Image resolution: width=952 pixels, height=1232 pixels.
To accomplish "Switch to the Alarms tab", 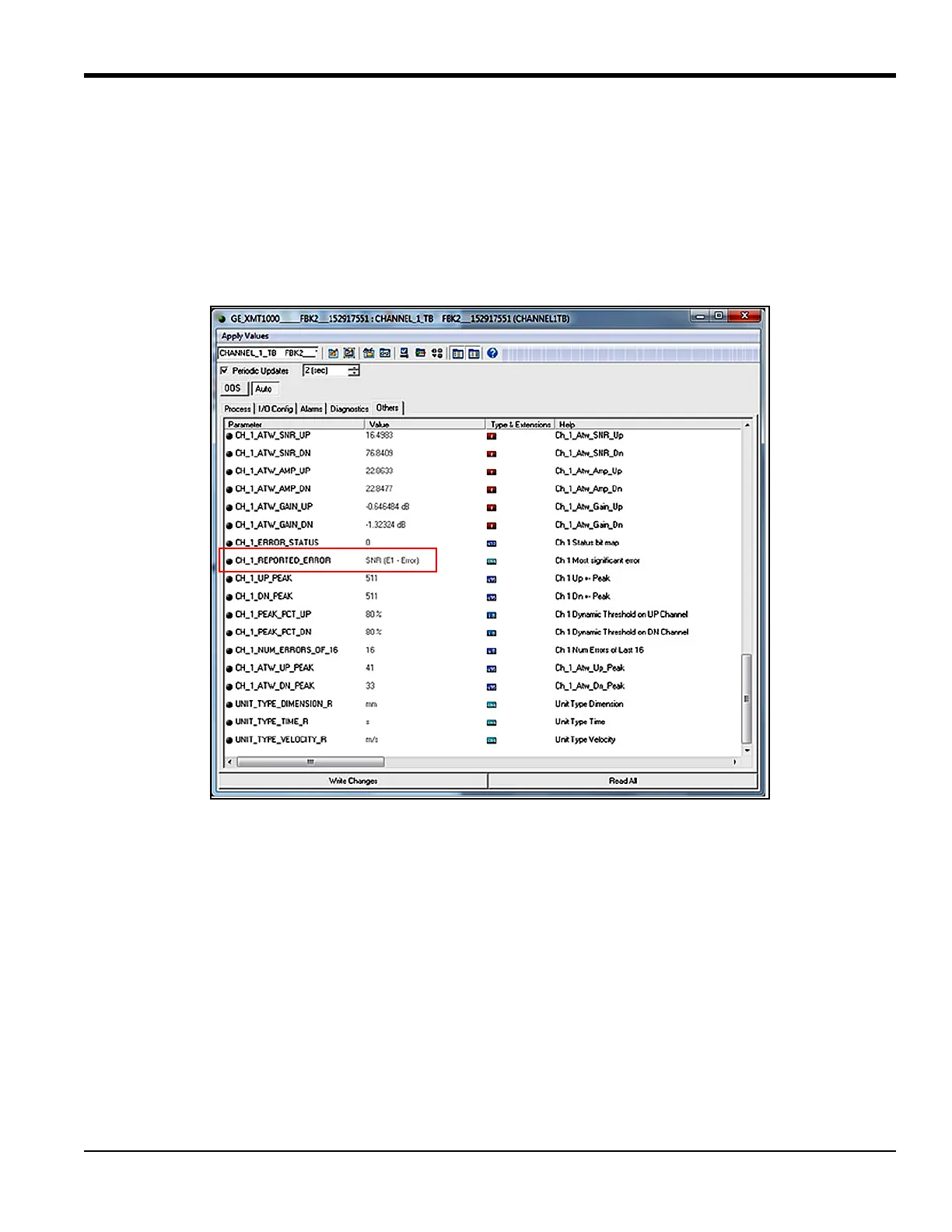I will (x=311, y=409).
